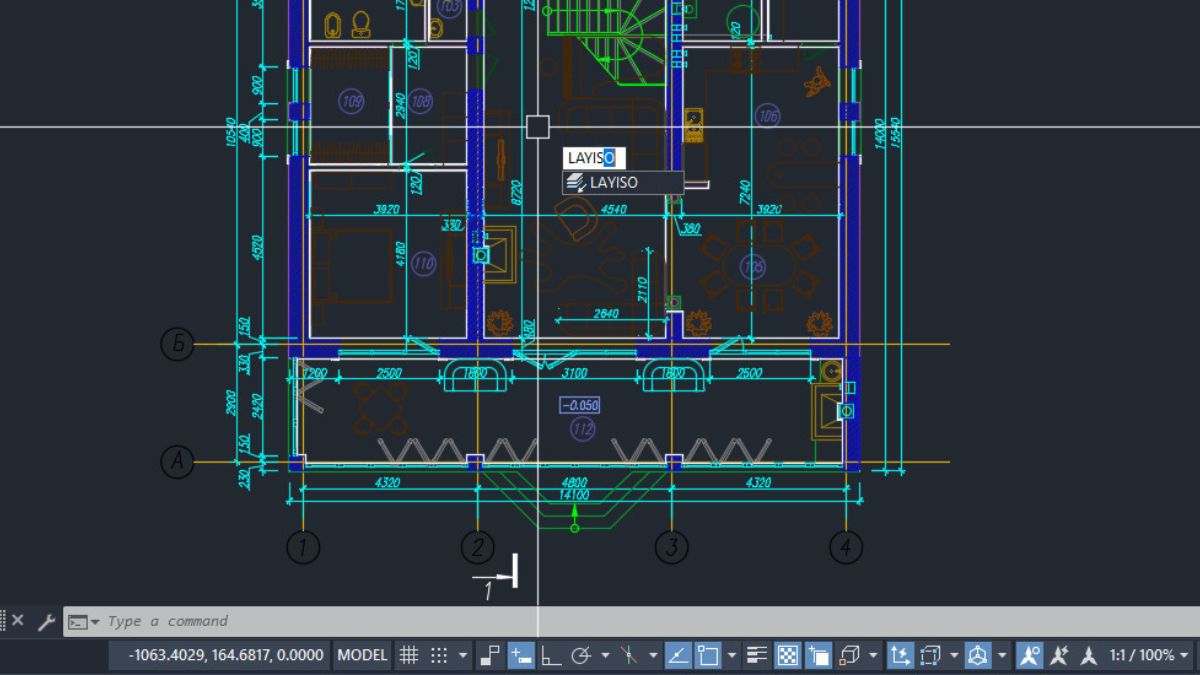
Task: Select the 4800 dimension text
Action: coord(574,483)
